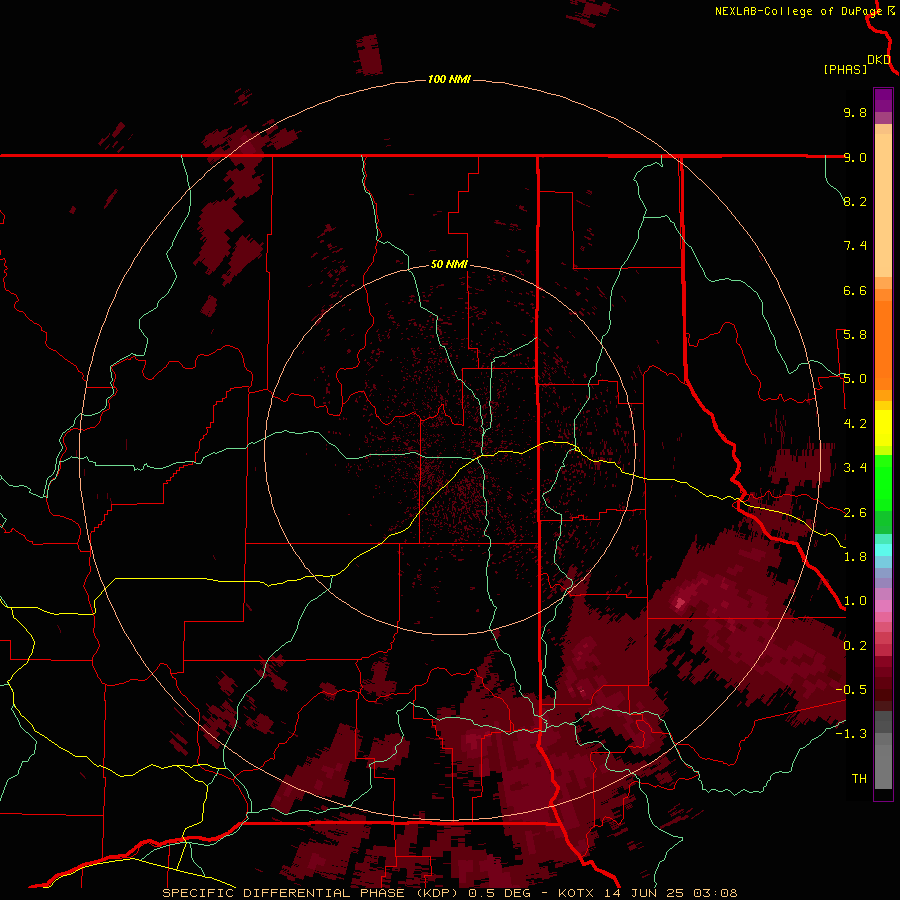The height and width of the screenshot is (900, 900).
Task: Click the 7.4 value on the color scale
Action: [855, 246]
